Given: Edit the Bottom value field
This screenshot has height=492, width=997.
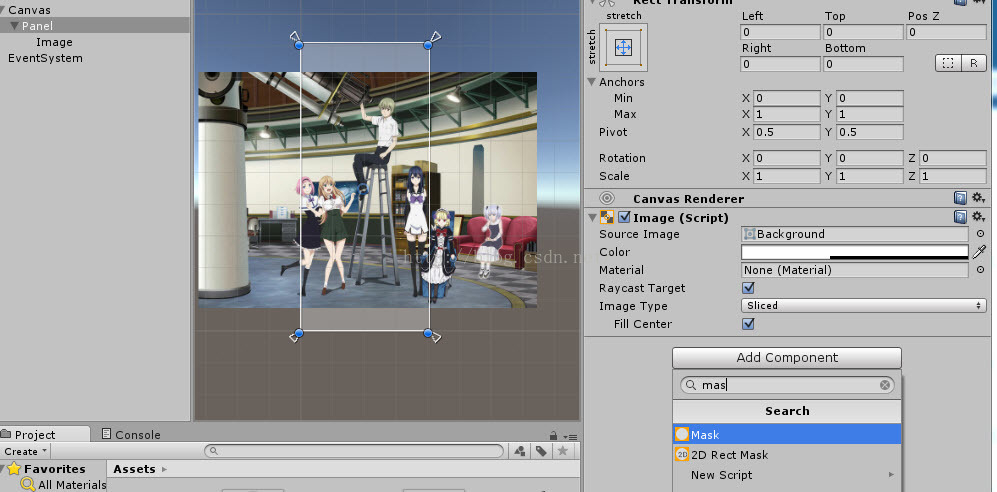Looking at the screenshot, I should coord(863,64).
